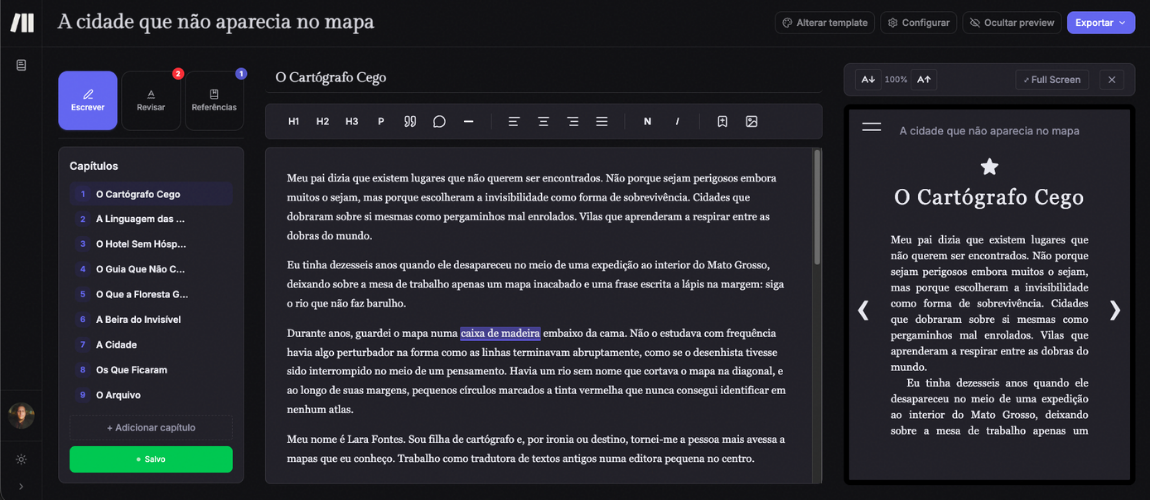The height and width of the screenshot is (500, 1150).
Task: Justify the paragraph text
Action: click(602, 122)
